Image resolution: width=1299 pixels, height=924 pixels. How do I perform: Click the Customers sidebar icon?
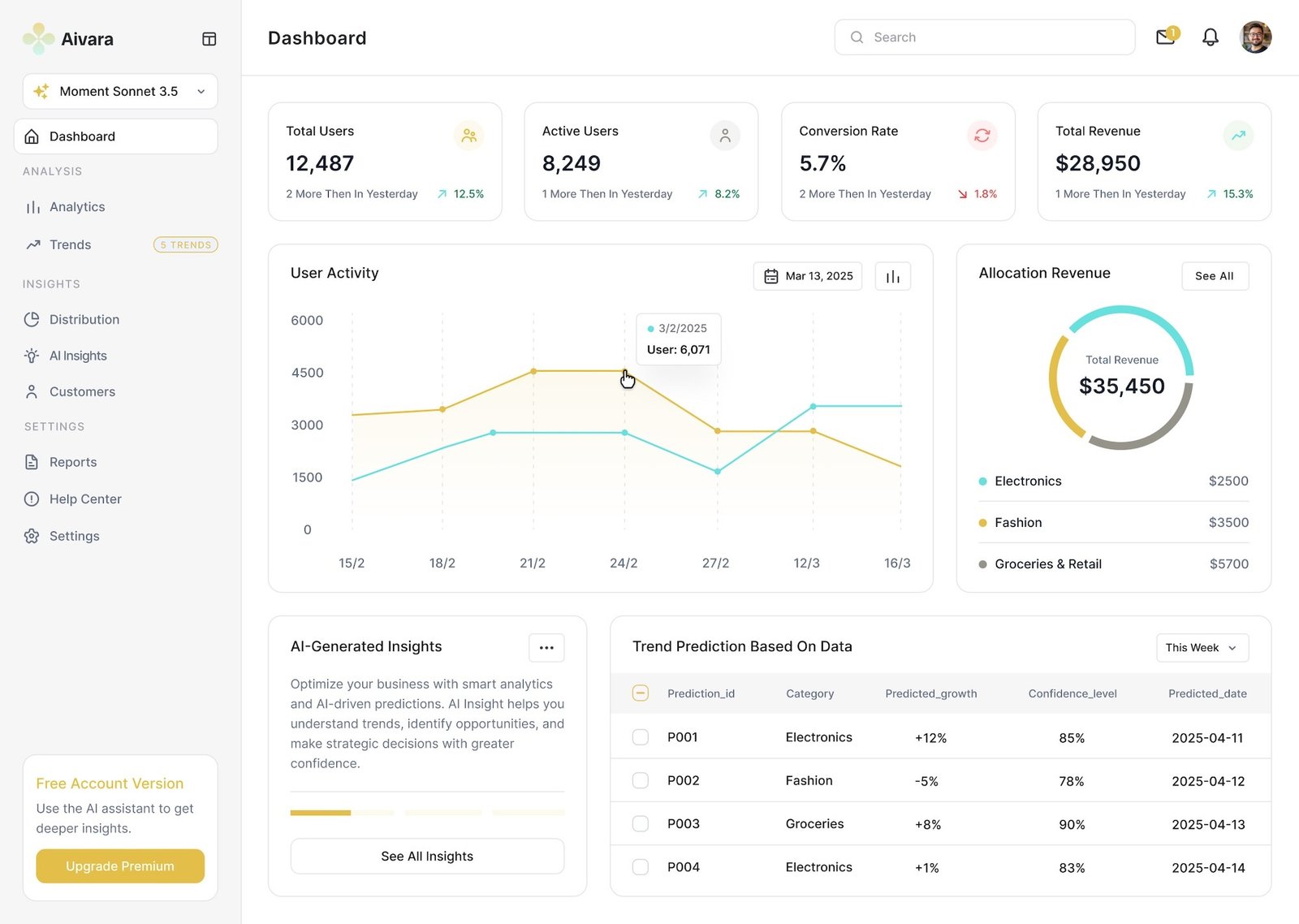pyautogui.click(x=32, y=391)
